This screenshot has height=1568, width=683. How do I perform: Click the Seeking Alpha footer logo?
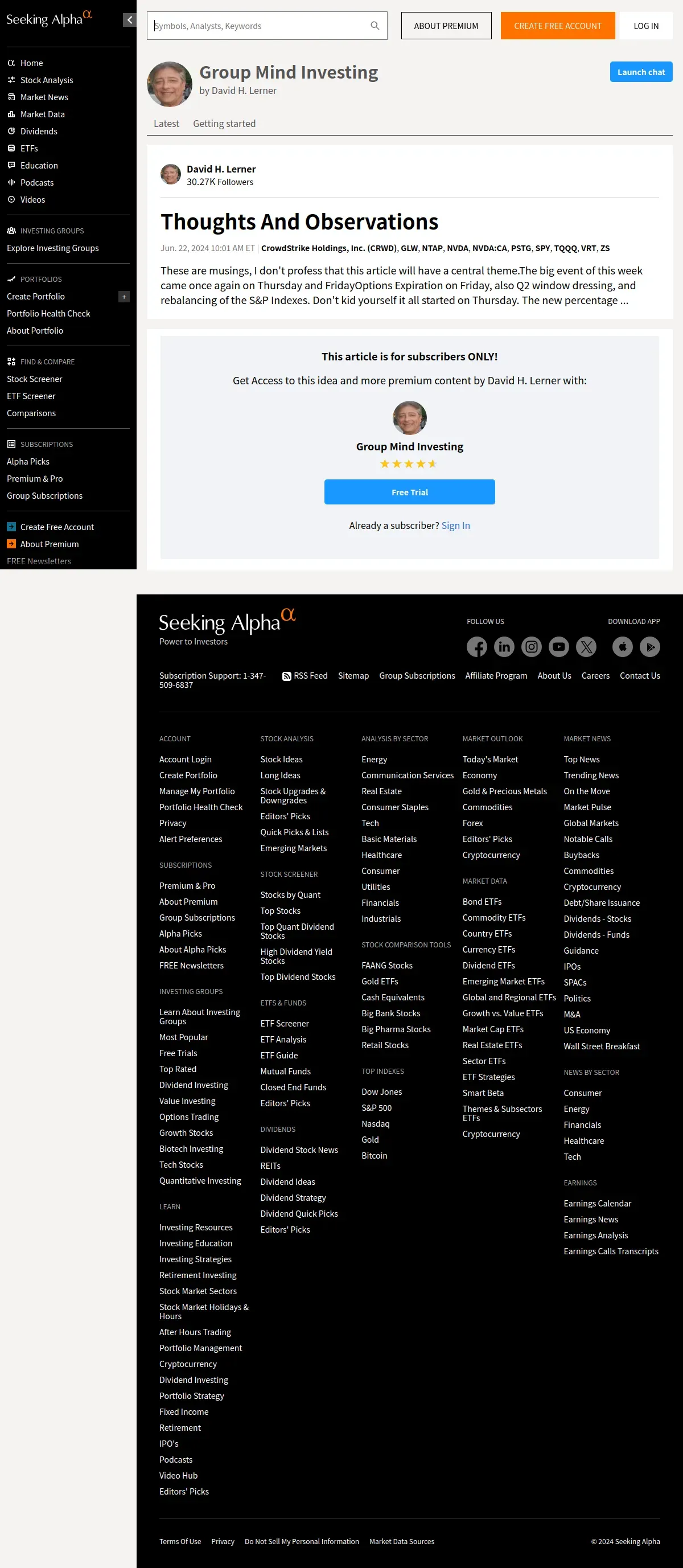tap(227, 622)
